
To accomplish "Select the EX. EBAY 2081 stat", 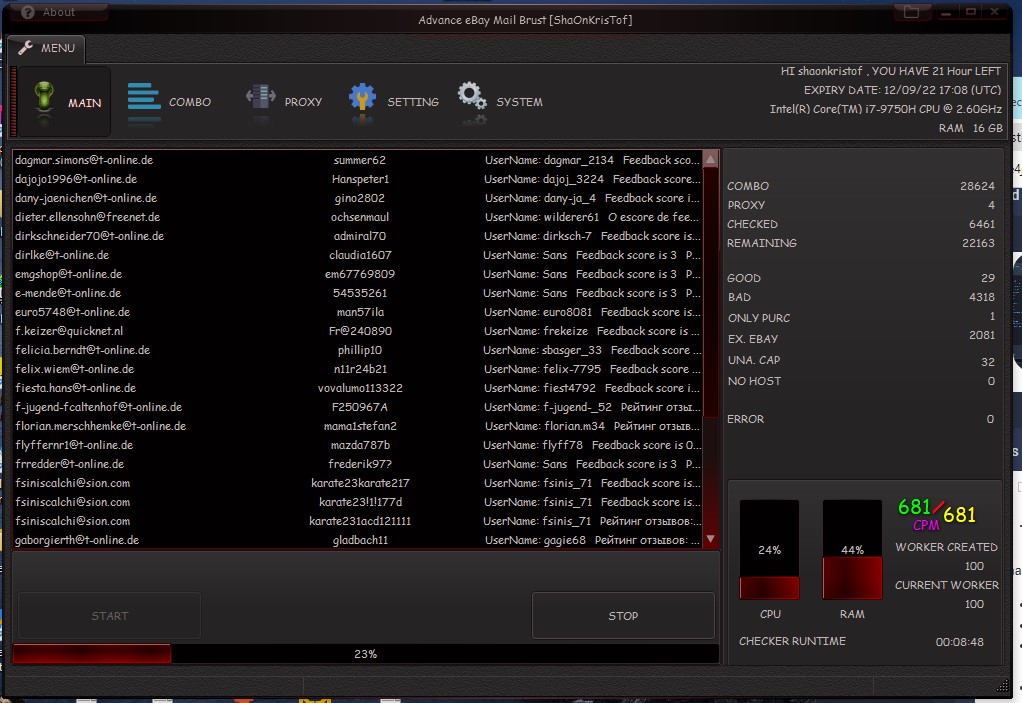I will click(x=861, y=337).
